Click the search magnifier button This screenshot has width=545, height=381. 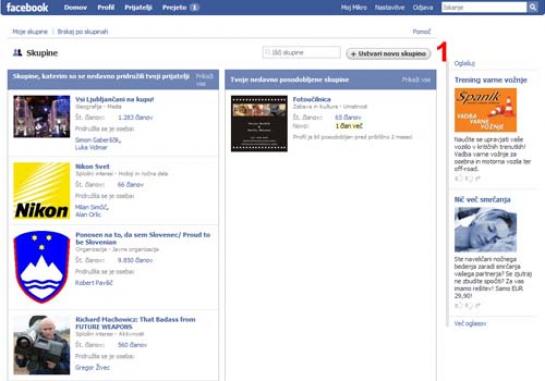tap(533, 7)
